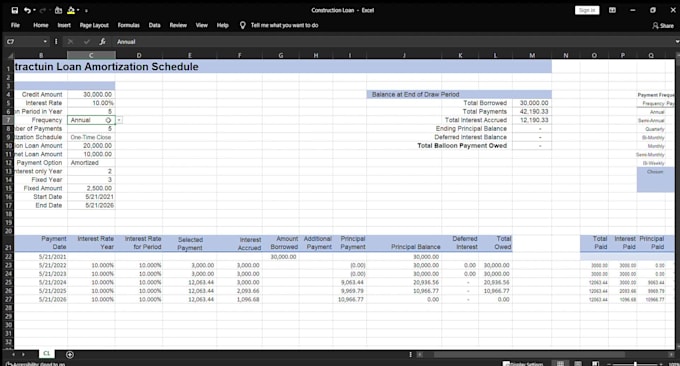Select column J header
The width and height of the screenshot is (680, 366).
click(x=404, y=56)
